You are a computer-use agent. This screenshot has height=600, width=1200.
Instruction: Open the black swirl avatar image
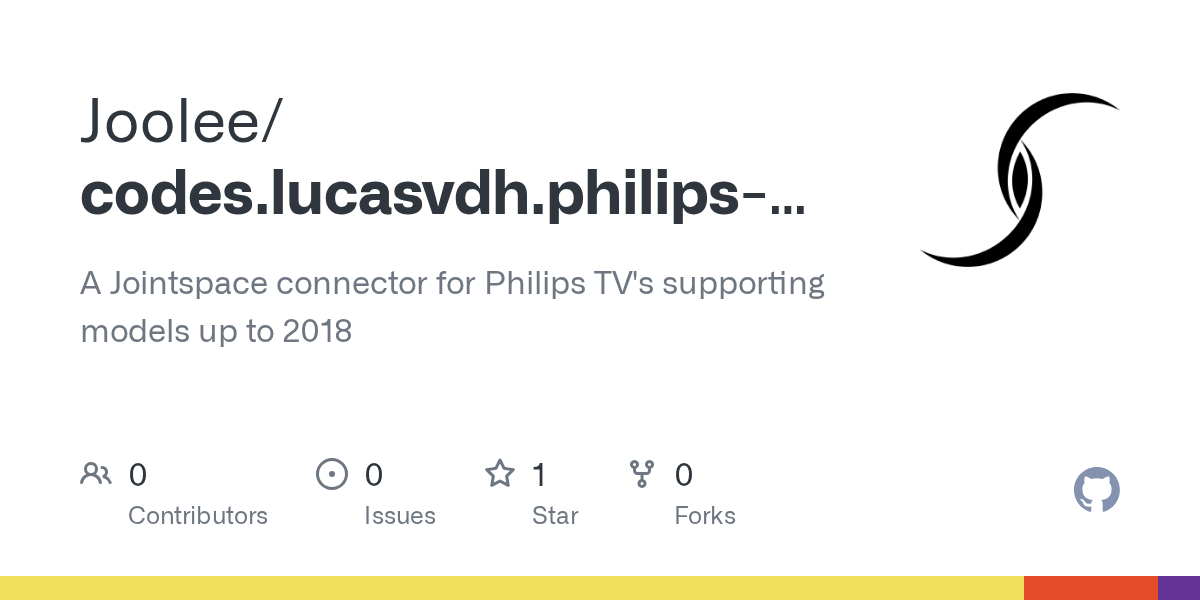coord(1020,180)
